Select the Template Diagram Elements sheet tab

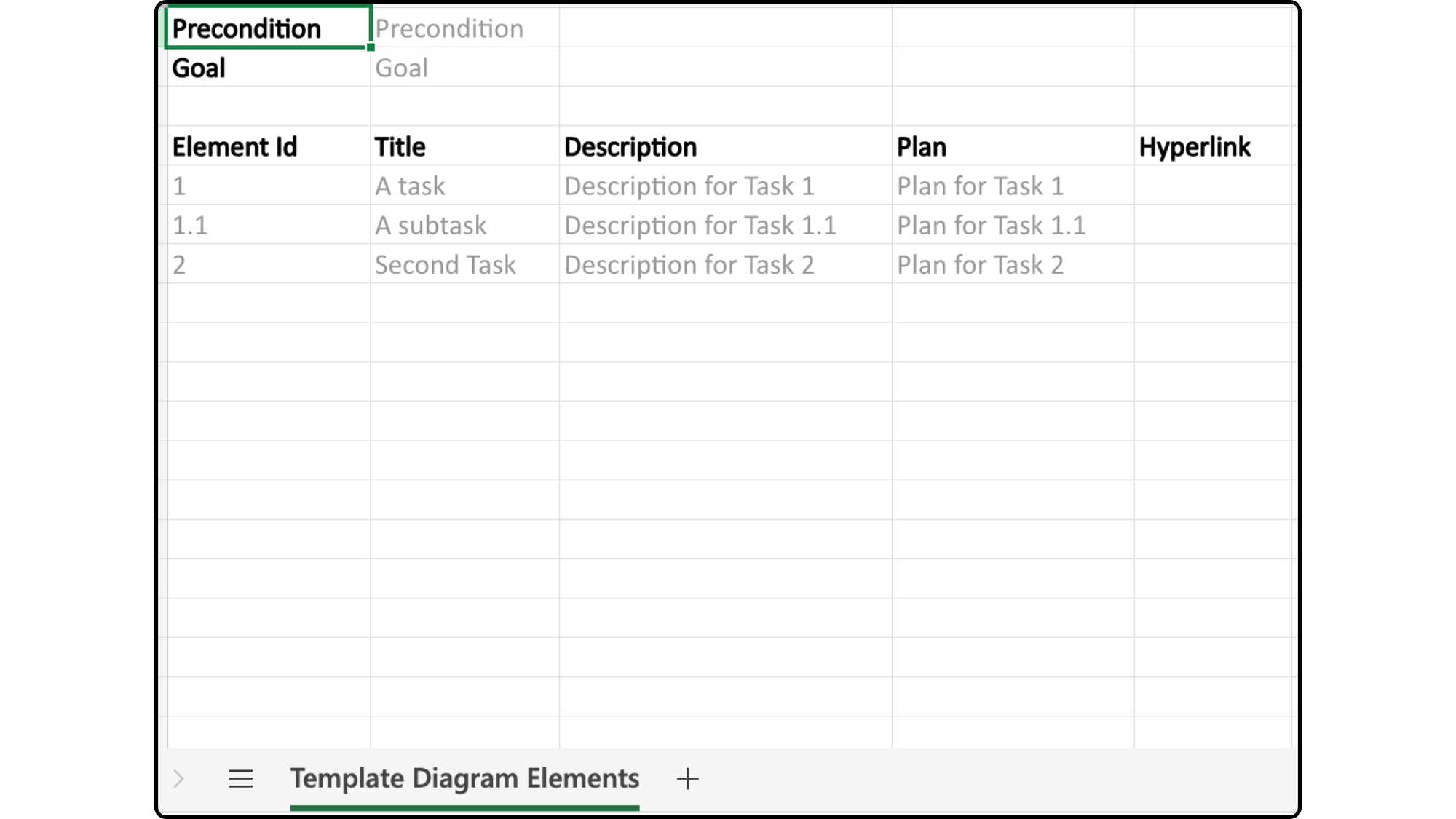point(464,779)
